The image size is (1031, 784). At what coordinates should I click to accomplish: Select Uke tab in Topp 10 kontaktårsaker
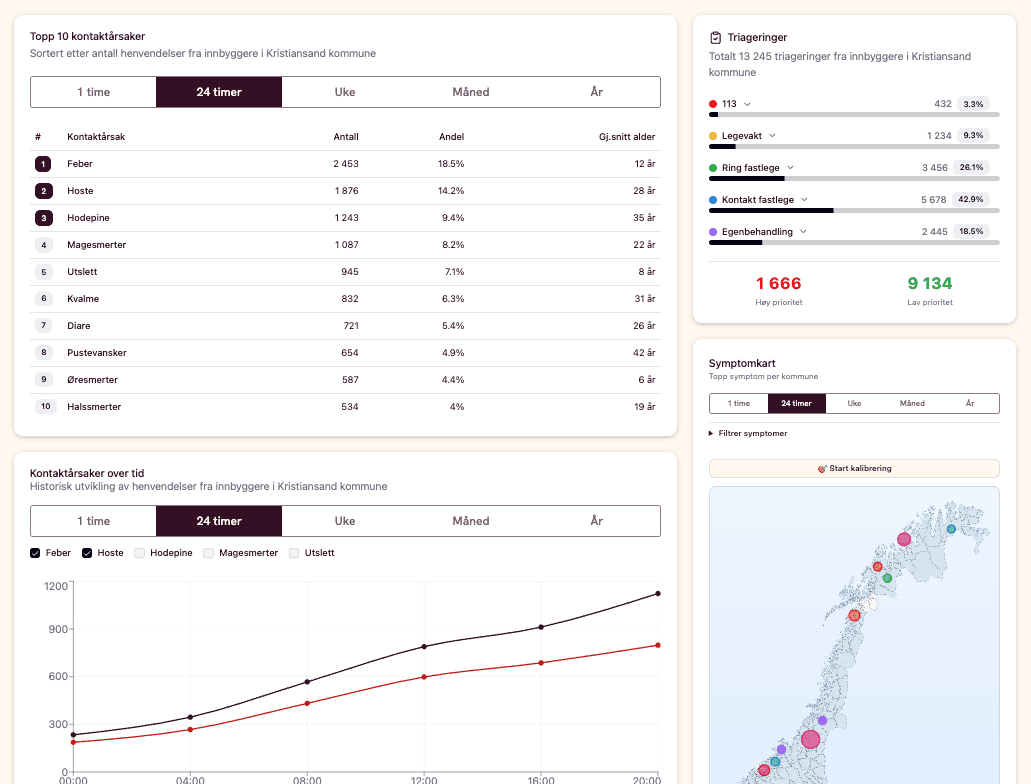click(x=345, y=92)
